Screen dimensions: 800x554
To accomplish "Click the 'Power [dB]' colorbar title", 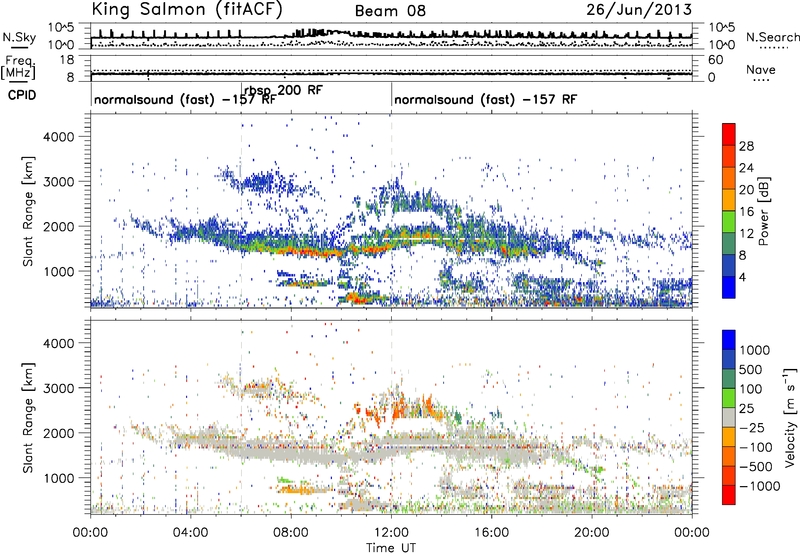I will point(763,211).
